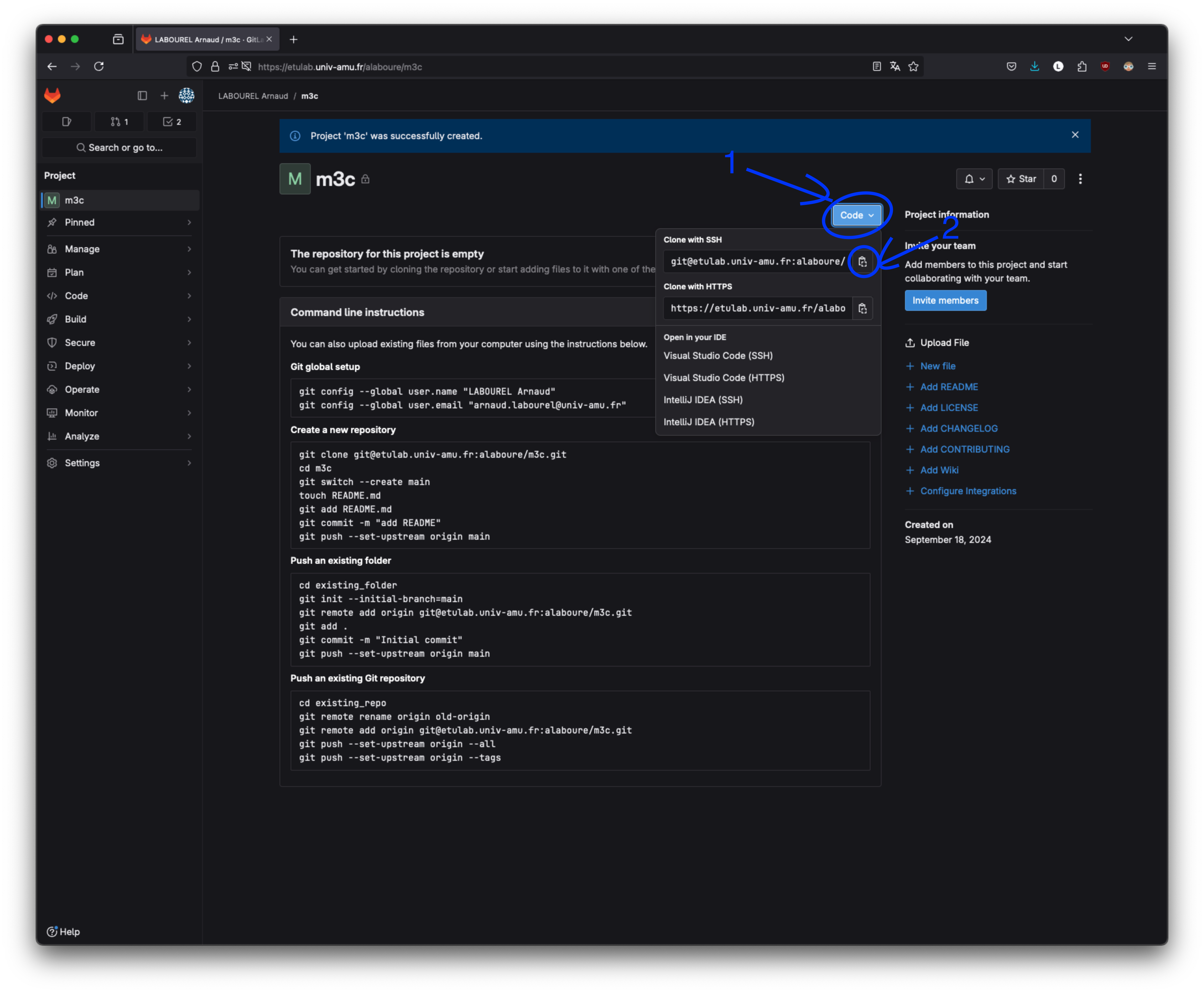Image resolution: width=1204 pixels, height=993 pixels.
Task: Select the m3c project sidebar item
Action: click(x=120, y=200)
